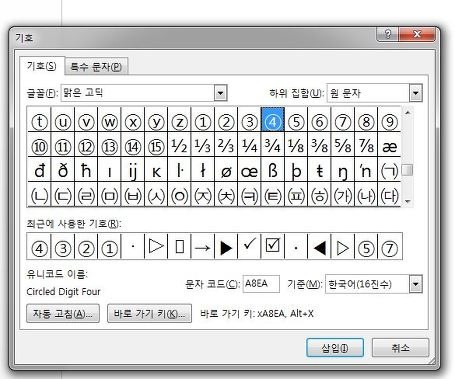
Task: Choose circled digit ⑥ in symbol grid
Action: click(319, 120)
